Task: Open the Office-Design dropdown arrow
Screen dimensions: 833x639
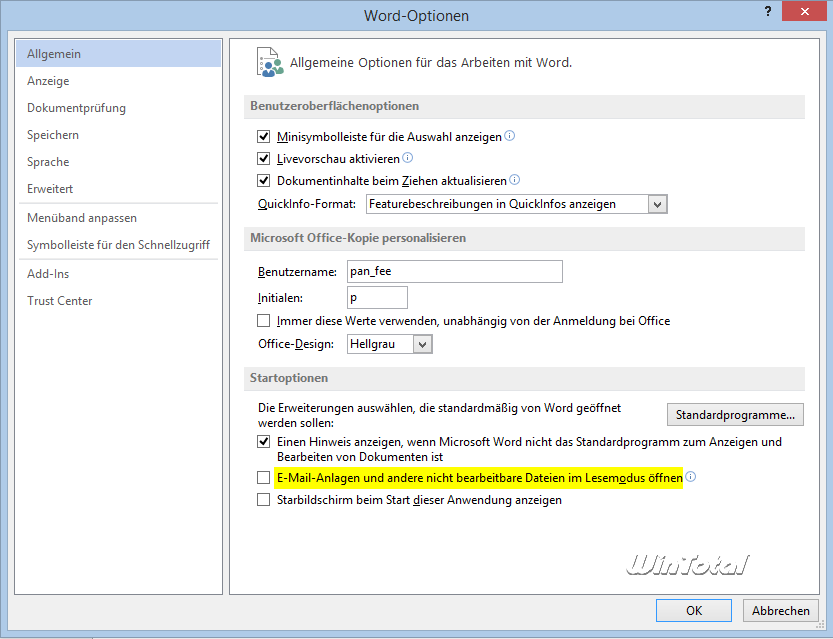Action: click(x=422, y=344)
